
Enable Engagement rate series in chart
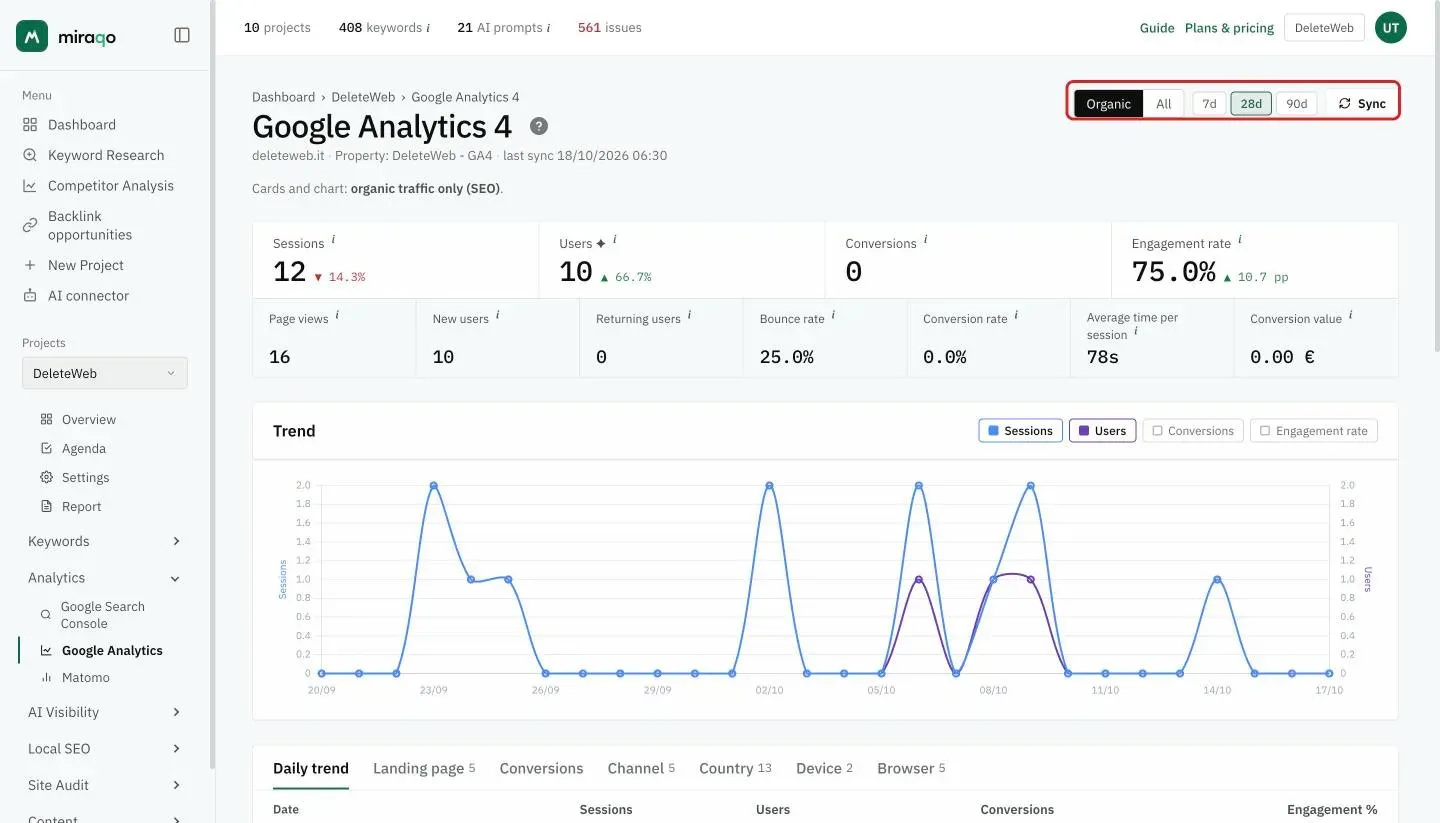(x=1314, y=431)
